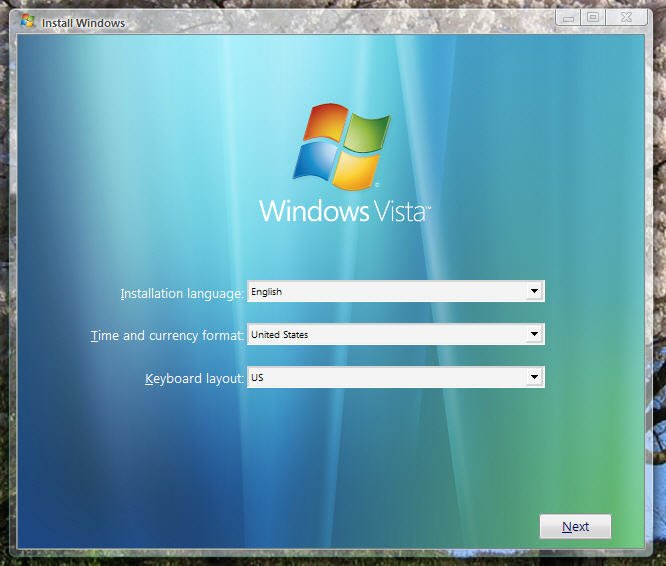Image resolution: width=666 pixels, height=566 pixels.
Task: Maximize the Install Windows window
Action: 594,17
